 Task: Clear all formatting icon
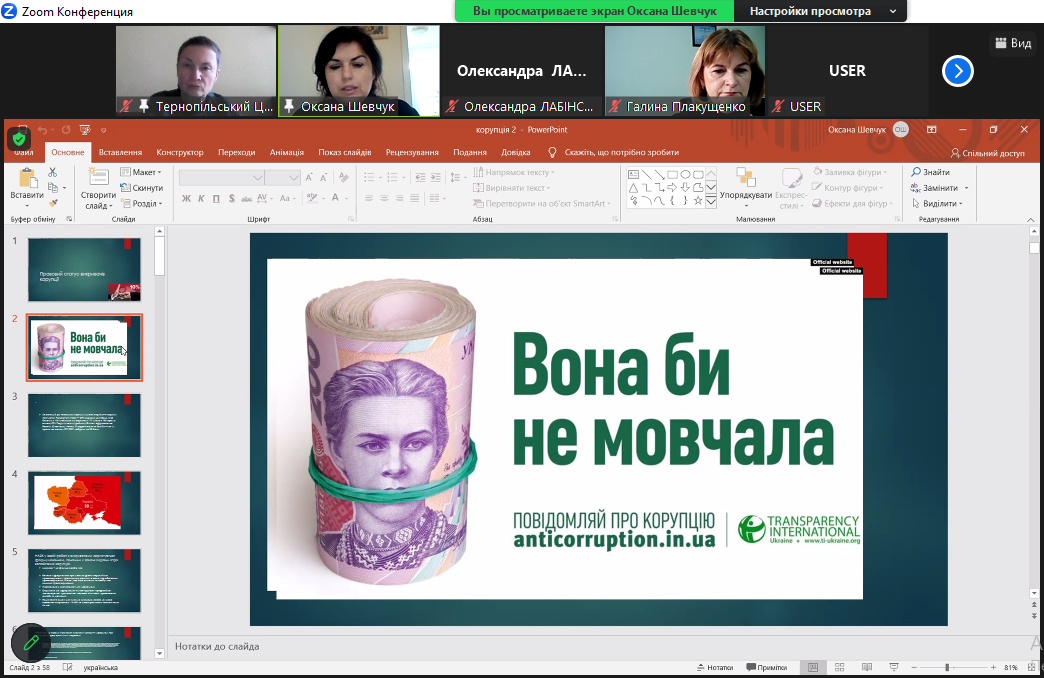pyautogui.click(x=344, y=177)
